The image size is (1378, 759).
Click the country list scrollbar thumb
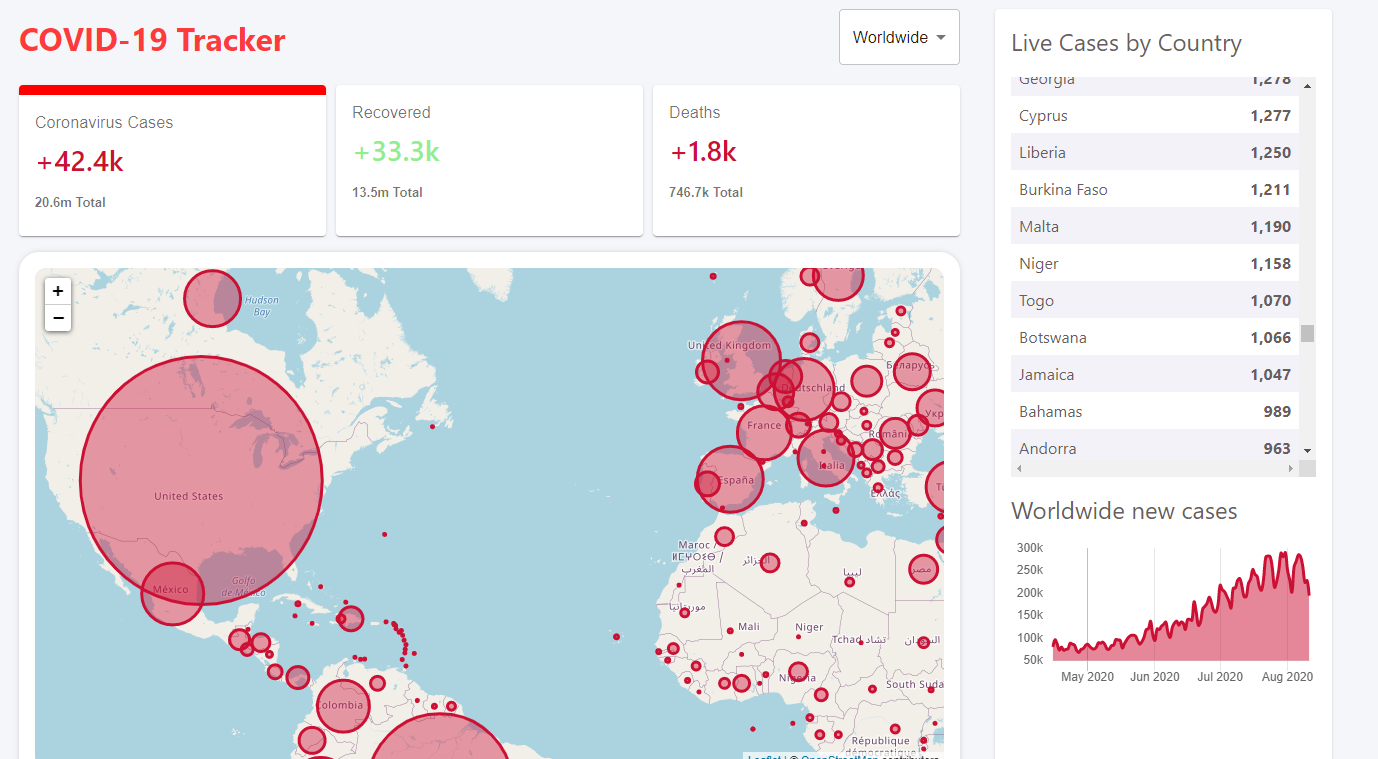click(1307, 333)
